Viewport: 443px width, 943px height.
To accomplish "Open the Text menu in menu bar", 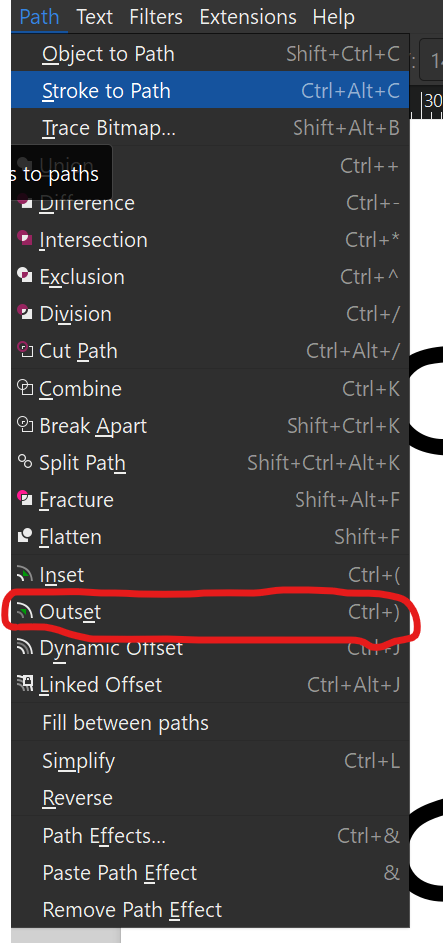I will (94, 17).
